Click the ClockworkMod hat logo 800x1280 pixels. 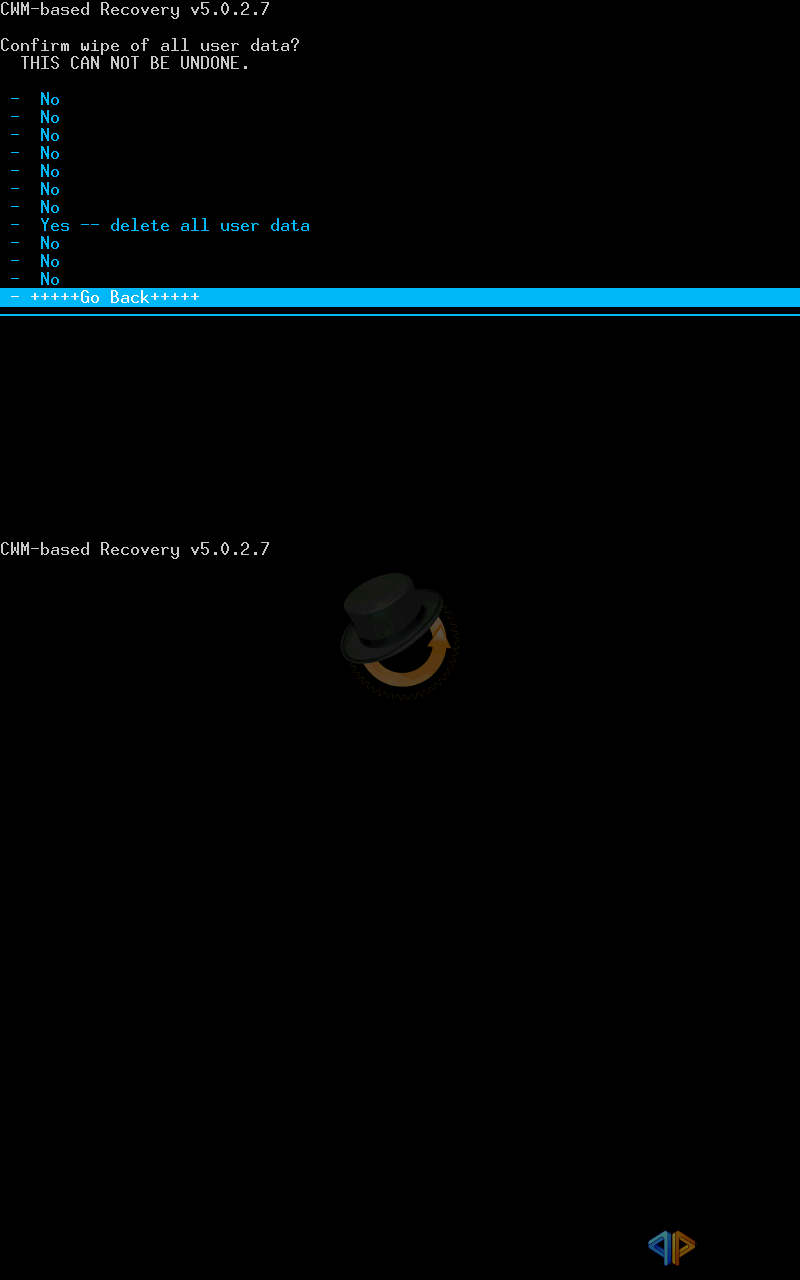pyautogui.click(x=399, y=634)
